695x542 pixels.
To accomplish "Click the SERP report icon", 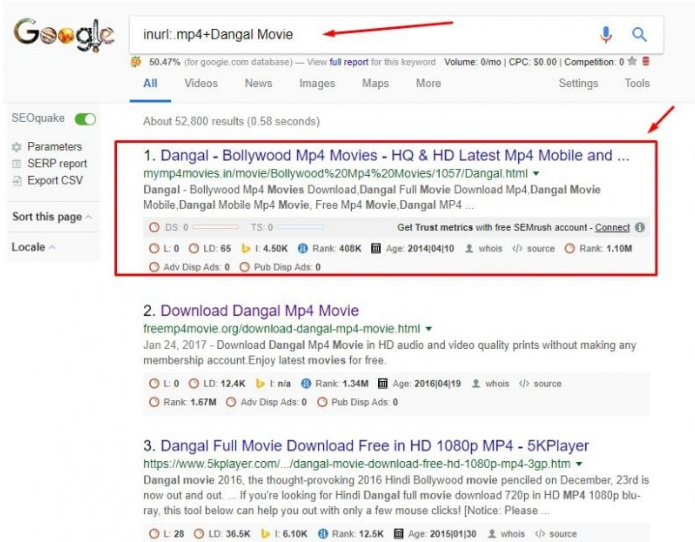I will [x=17, y=164].
